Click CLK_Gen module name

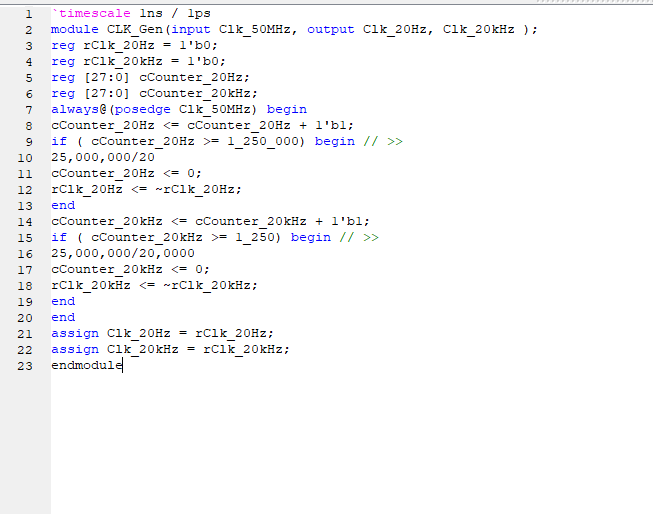tap(135, 30)
